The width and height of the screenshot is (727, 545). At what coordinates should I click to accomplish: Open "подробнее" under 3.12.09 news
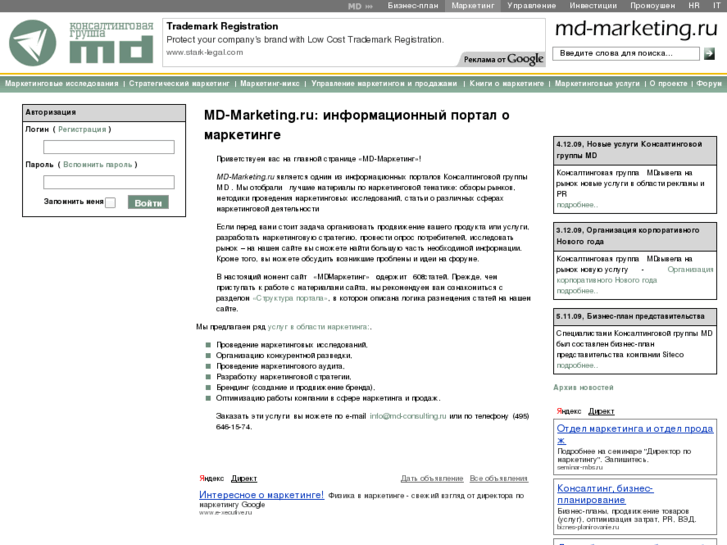click(x=577, y=291)
